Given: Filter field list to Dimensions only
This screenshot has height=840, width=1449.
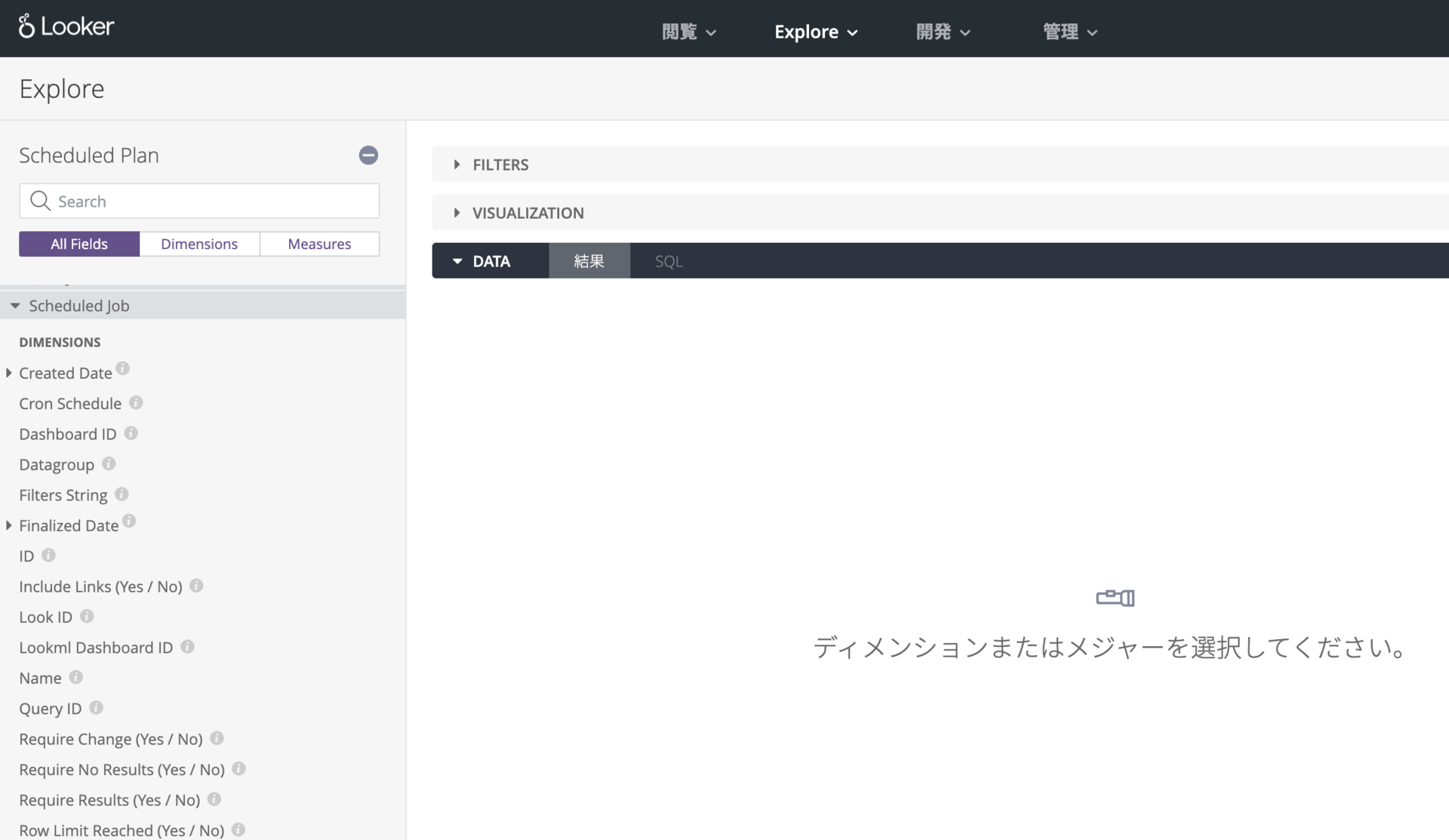Looking at the screenshot, I should (199, 244).
